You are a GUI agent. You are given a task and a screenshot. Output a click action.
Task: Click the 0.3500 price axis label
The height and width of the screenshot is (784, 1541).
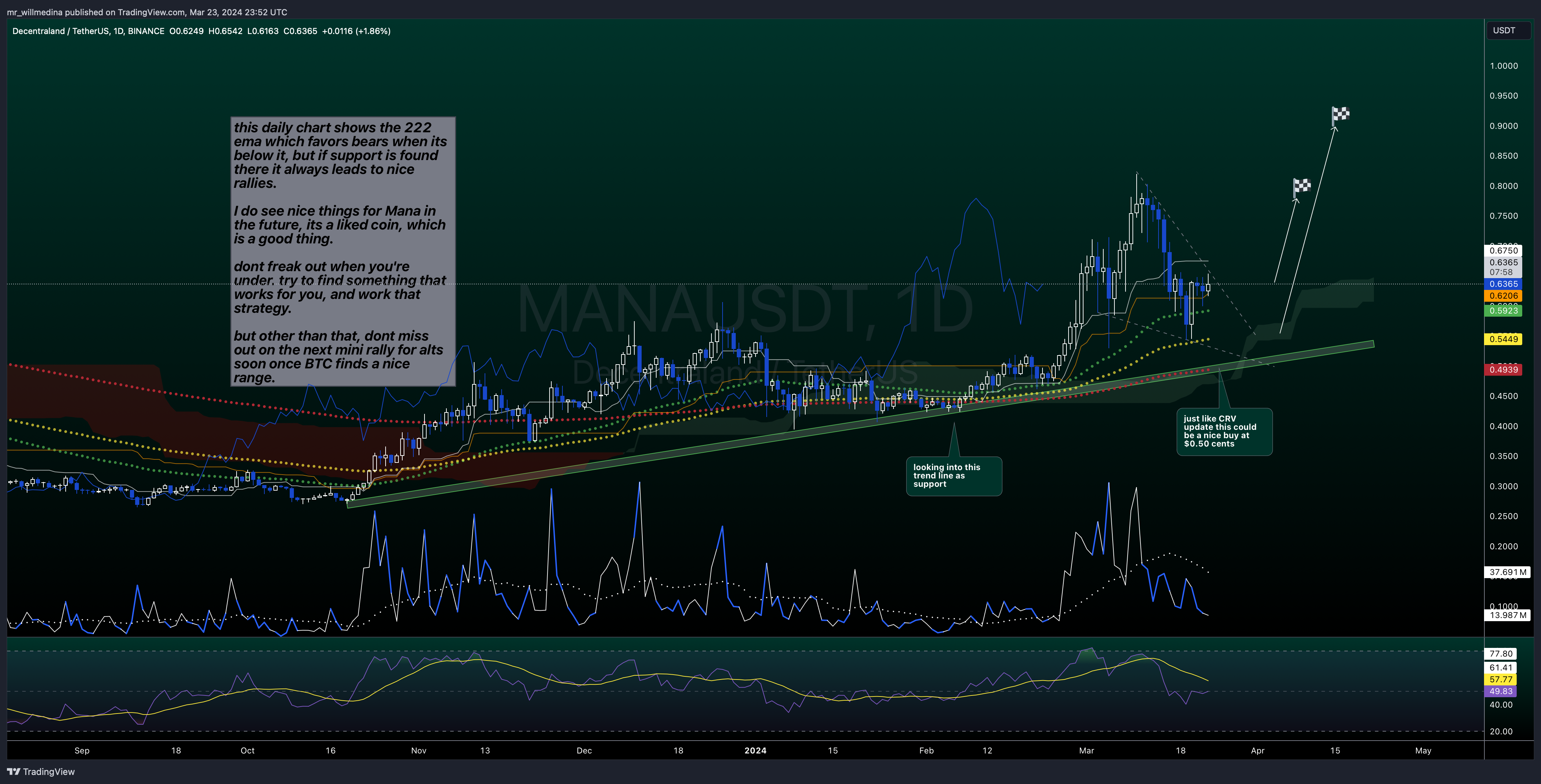click(1503, 456)
